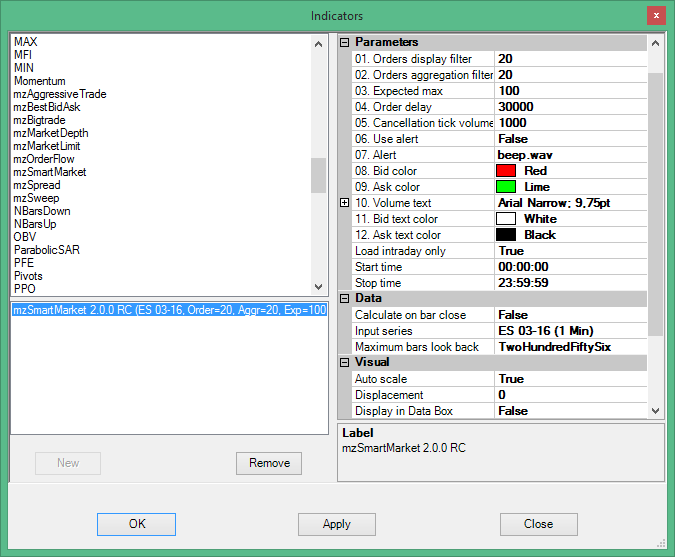The image size is (675, 557).
Task: Open Maximum bars look back dropdown value
Action: (571, 347)
